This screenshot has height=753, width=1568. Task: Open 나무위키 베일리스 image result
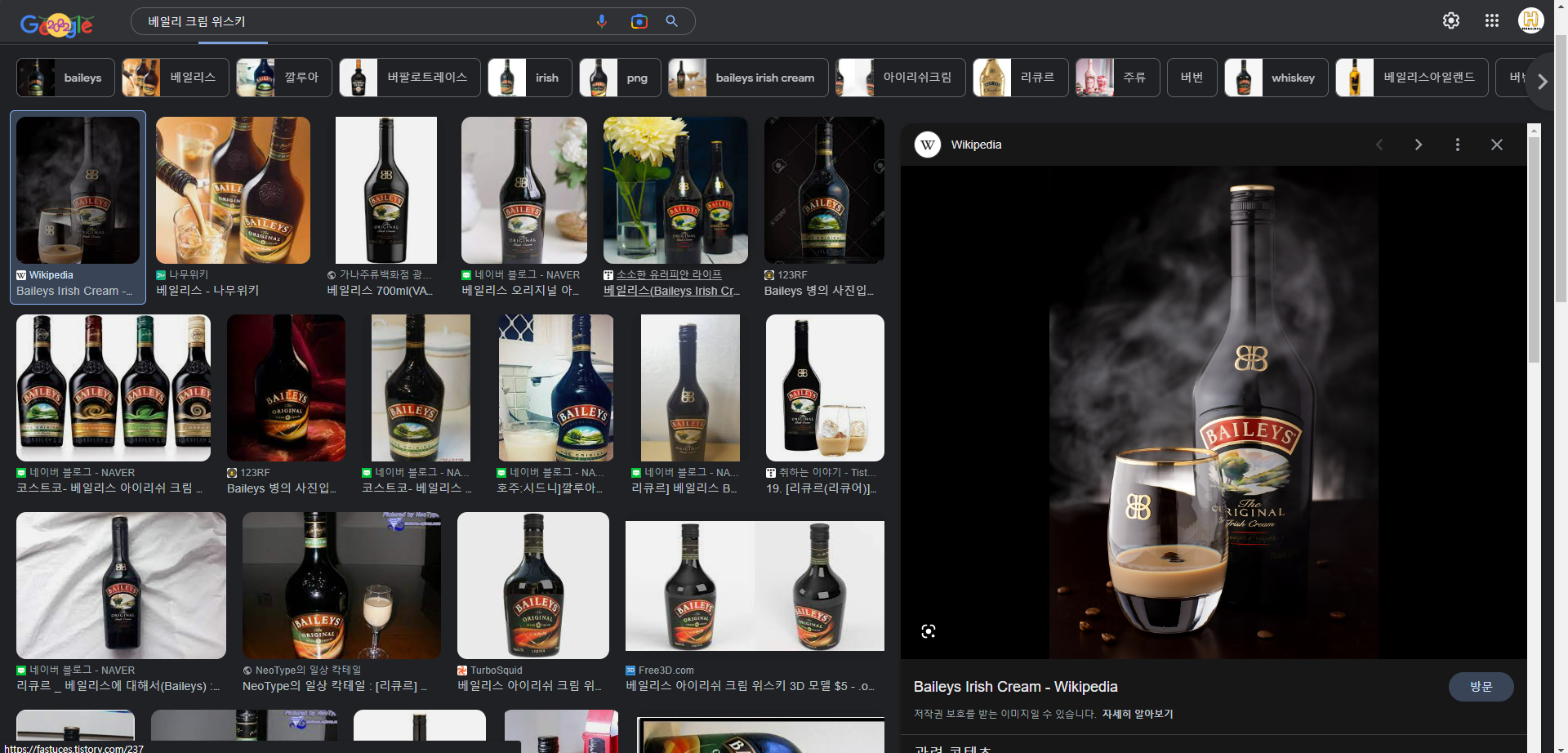pos(233,190)
